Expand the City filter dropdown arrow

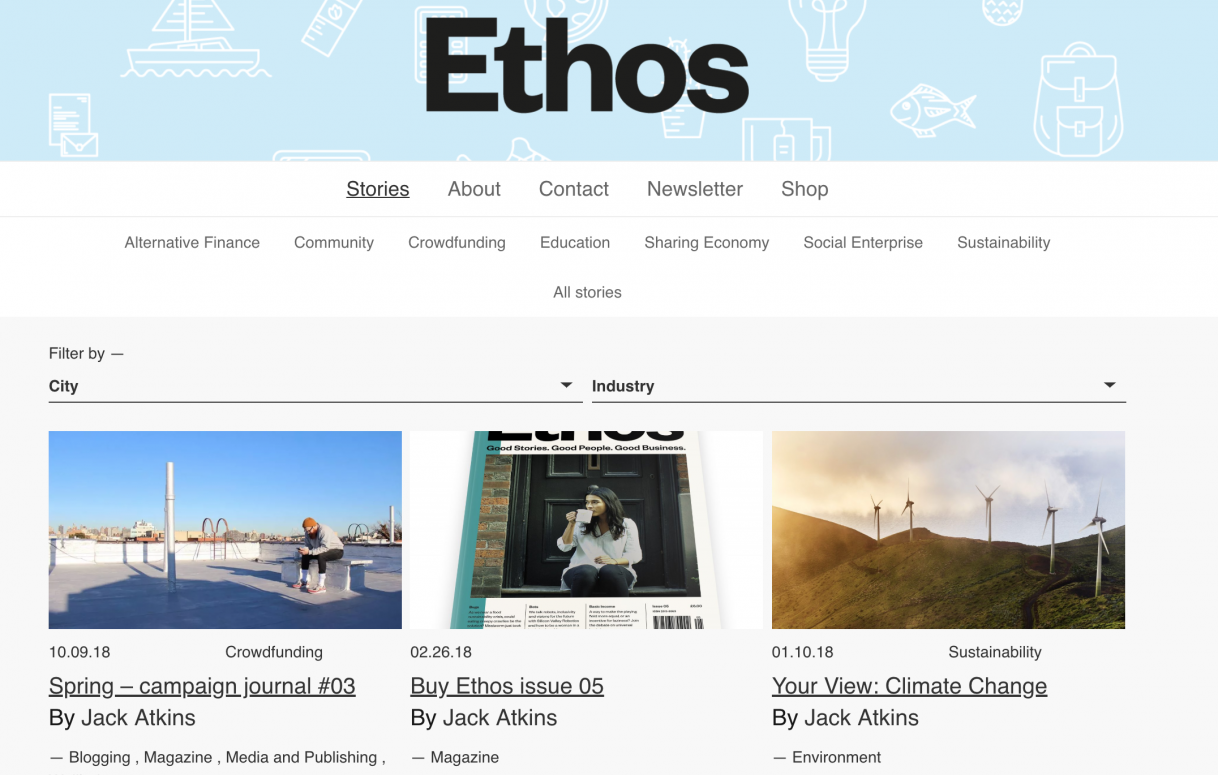click(x=566, y=385)
